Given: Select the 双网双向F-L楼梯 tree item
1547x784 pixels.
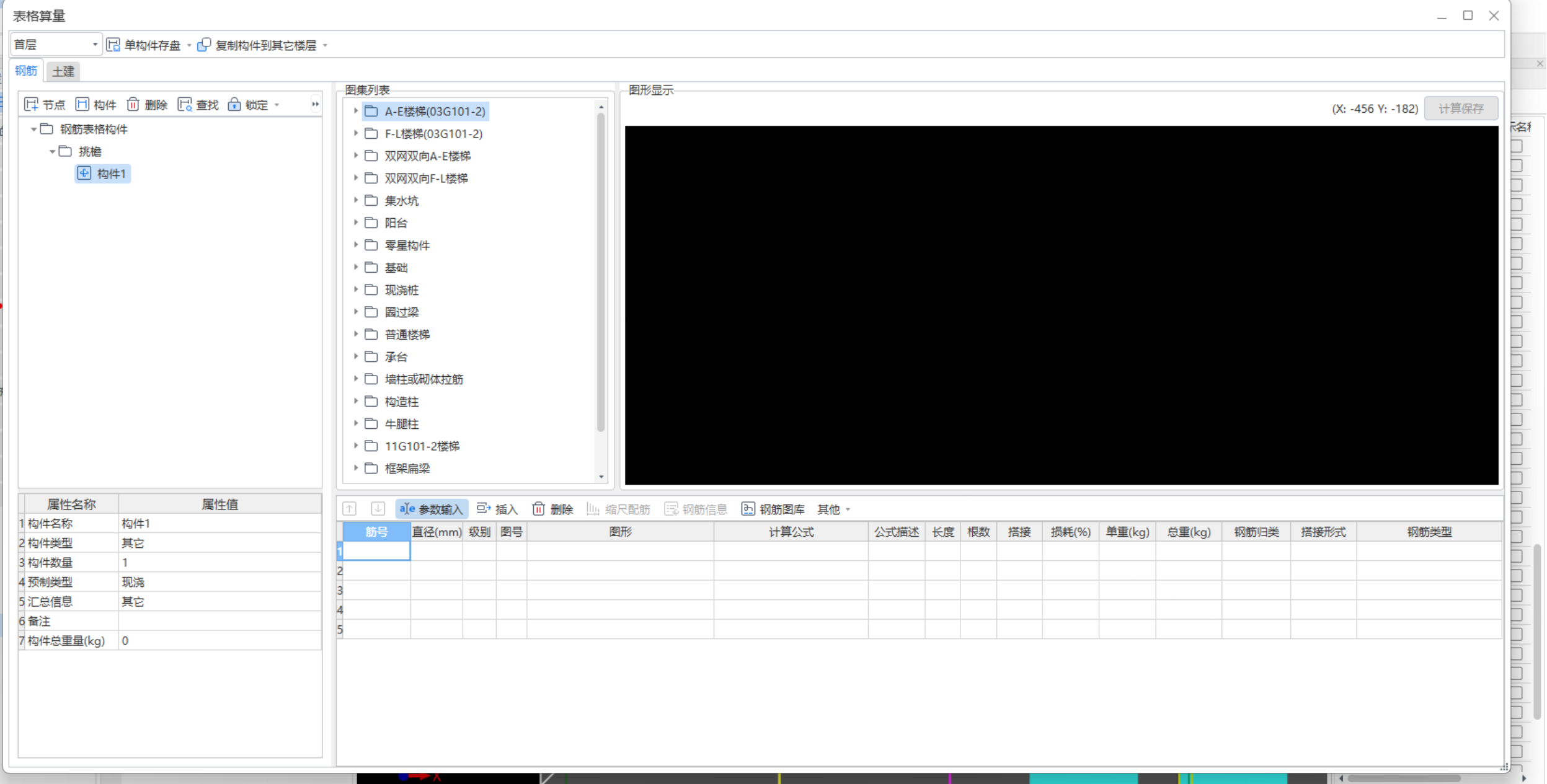Looking at the screenshot, I should (426, 178).
